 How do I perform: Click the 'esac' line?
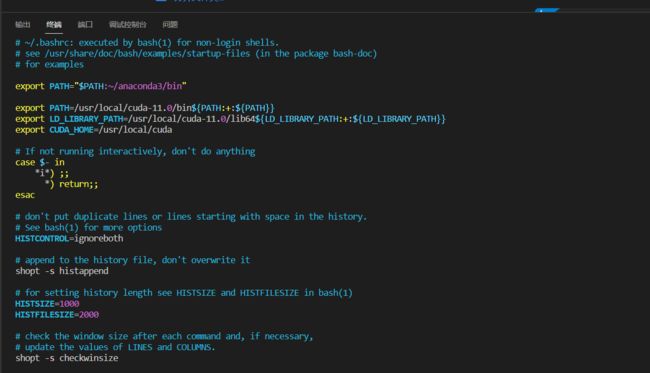25,195
